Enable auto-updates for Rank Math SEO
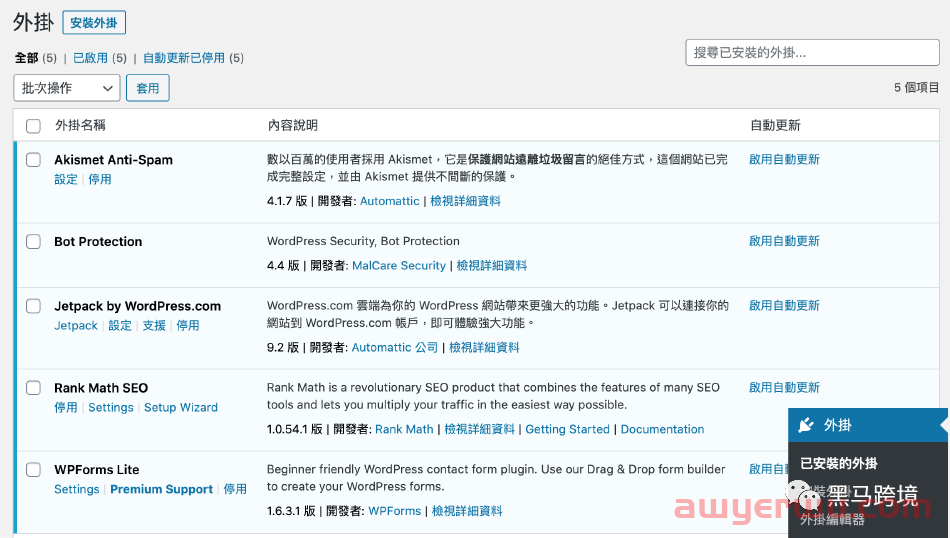This screenshot has height=538, width=950. tap(784, 387)
